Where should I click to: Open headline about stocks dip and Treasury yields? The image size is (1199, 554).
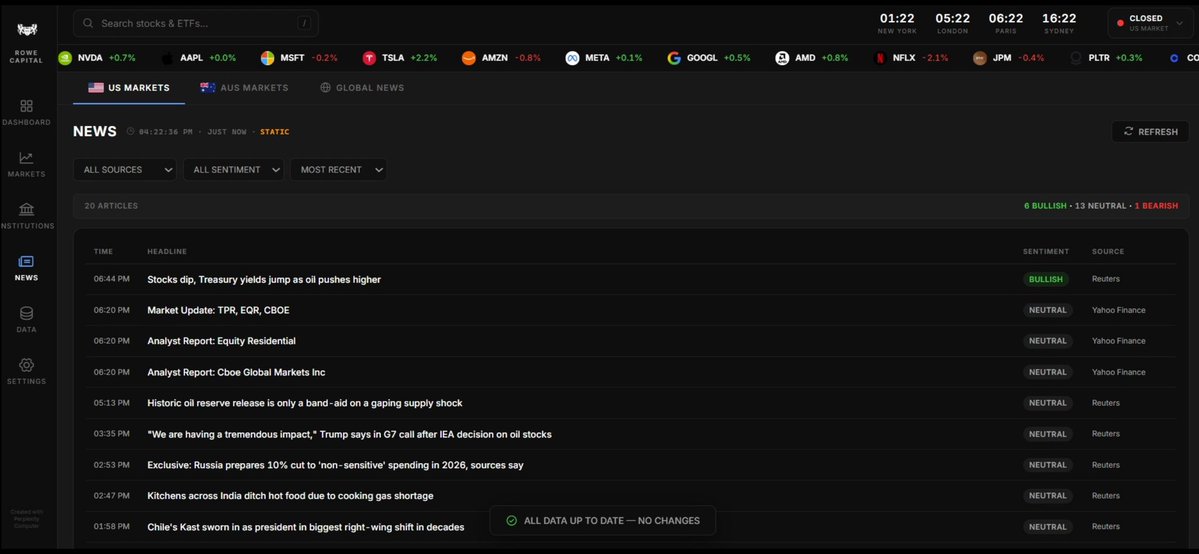coord(264,280)
